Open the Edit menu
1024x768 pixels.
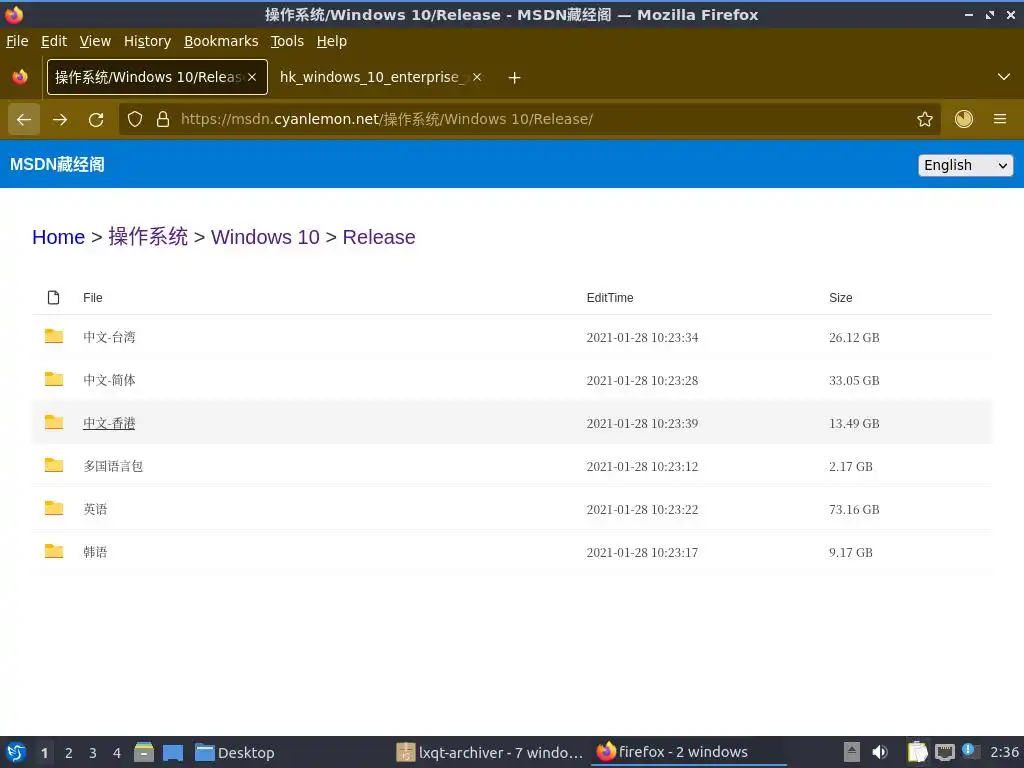point(54,41)
